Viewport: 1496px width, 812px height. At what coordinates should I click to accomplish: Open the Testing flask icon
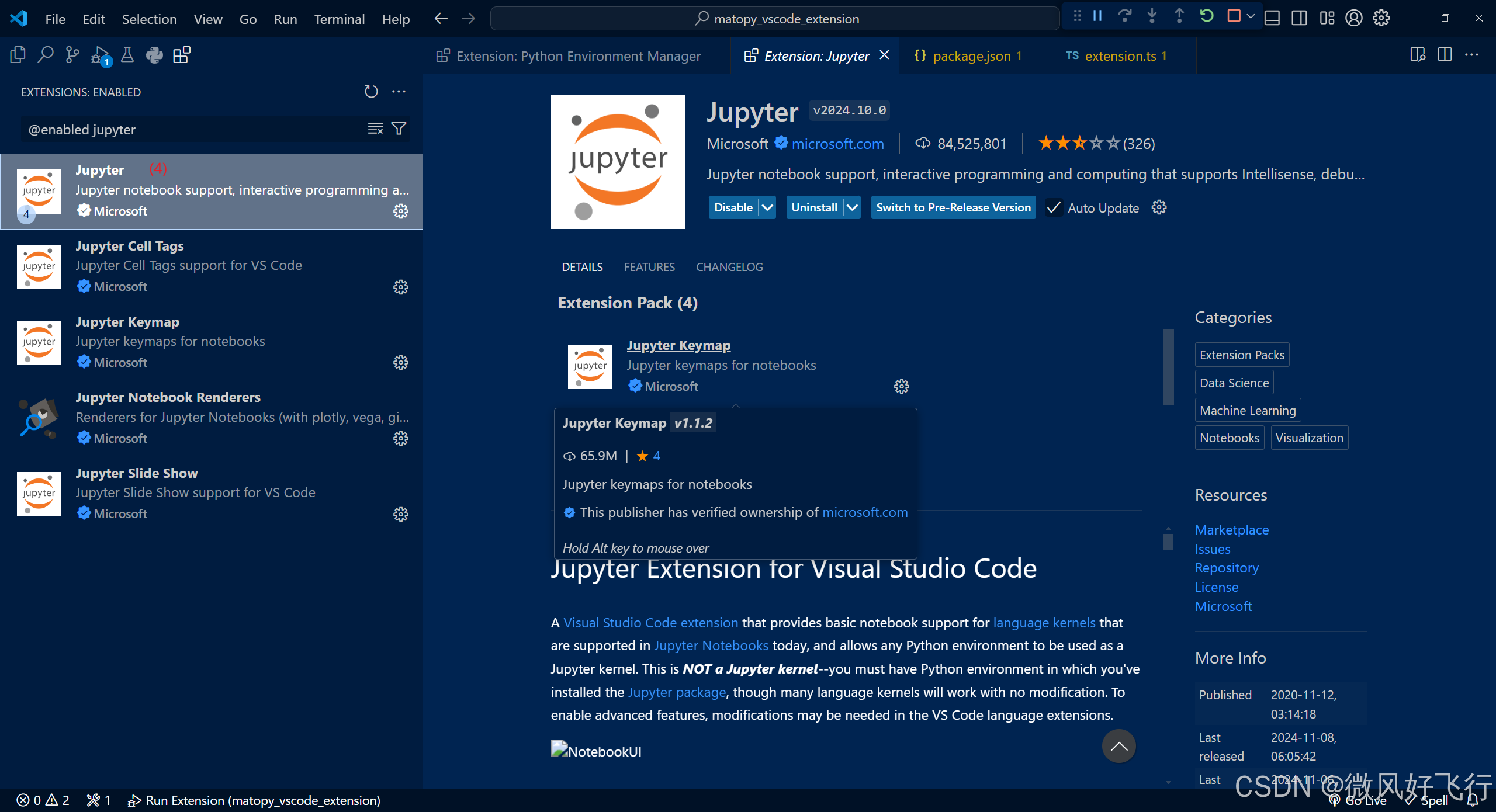point(127,55)
